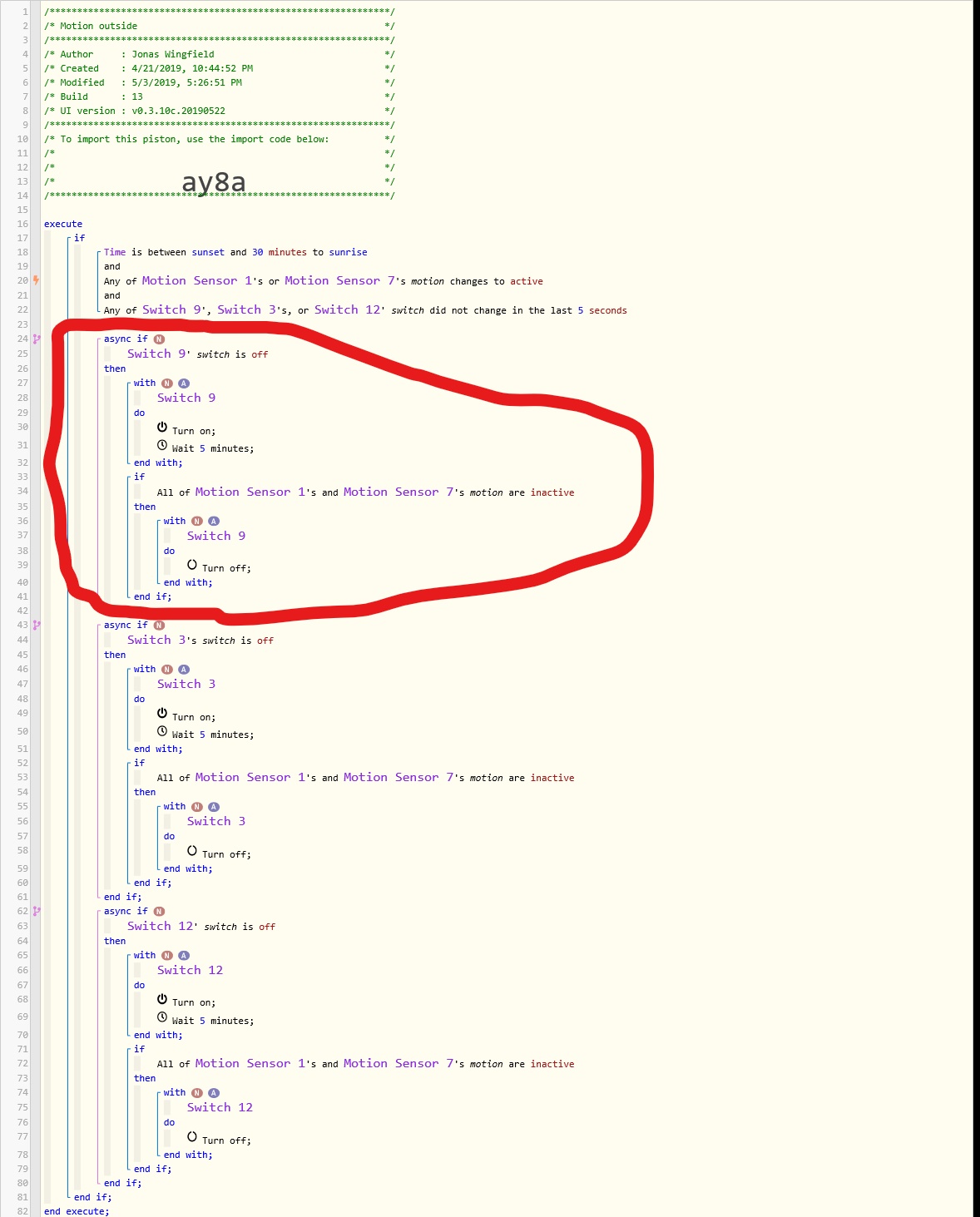The height and width of the screenshot is (1217, 980).
Task: Click 'Motion Sensor 1' on line 20
Action: pyautogui.click(x=196, y=280)
